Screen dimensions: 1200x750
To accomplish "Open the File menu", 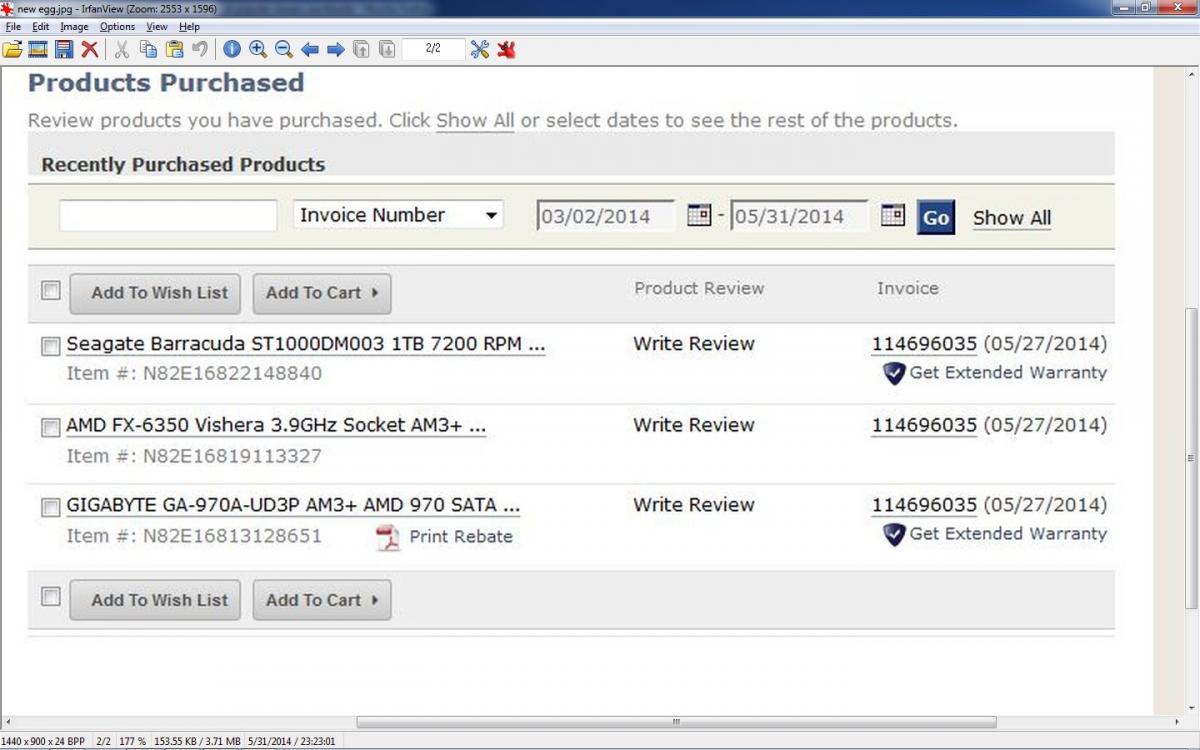I will (x=13, y=27).
